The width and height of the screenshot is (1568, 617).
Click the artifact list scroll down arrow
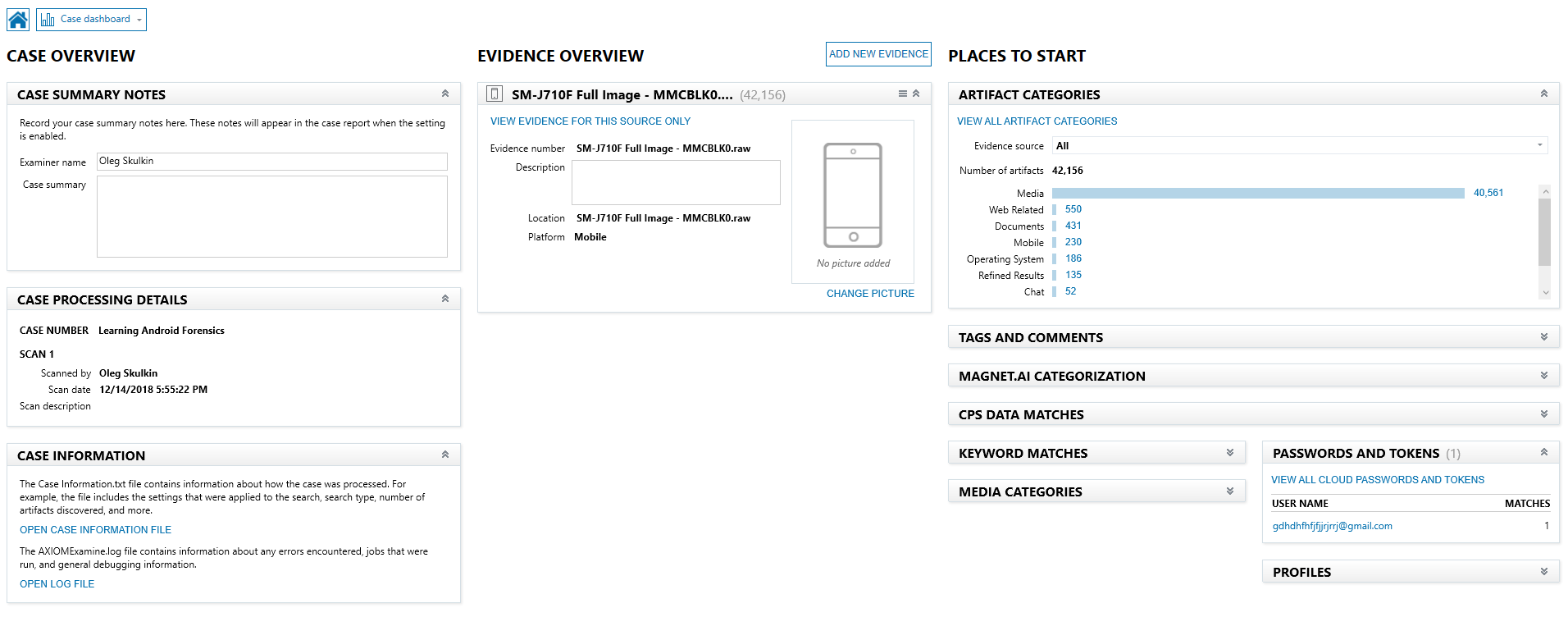pos(1545,292)
